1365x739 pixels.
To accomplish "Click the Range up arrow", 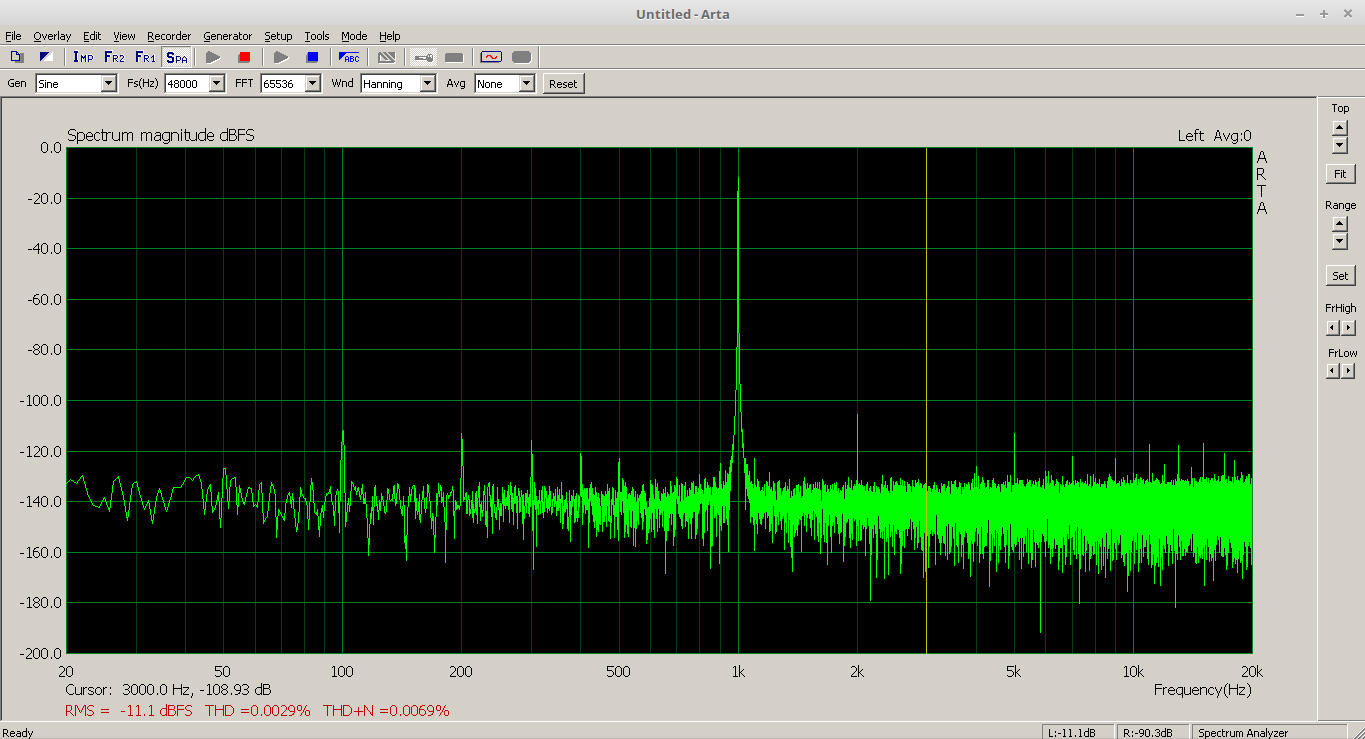I will 1340,224.
